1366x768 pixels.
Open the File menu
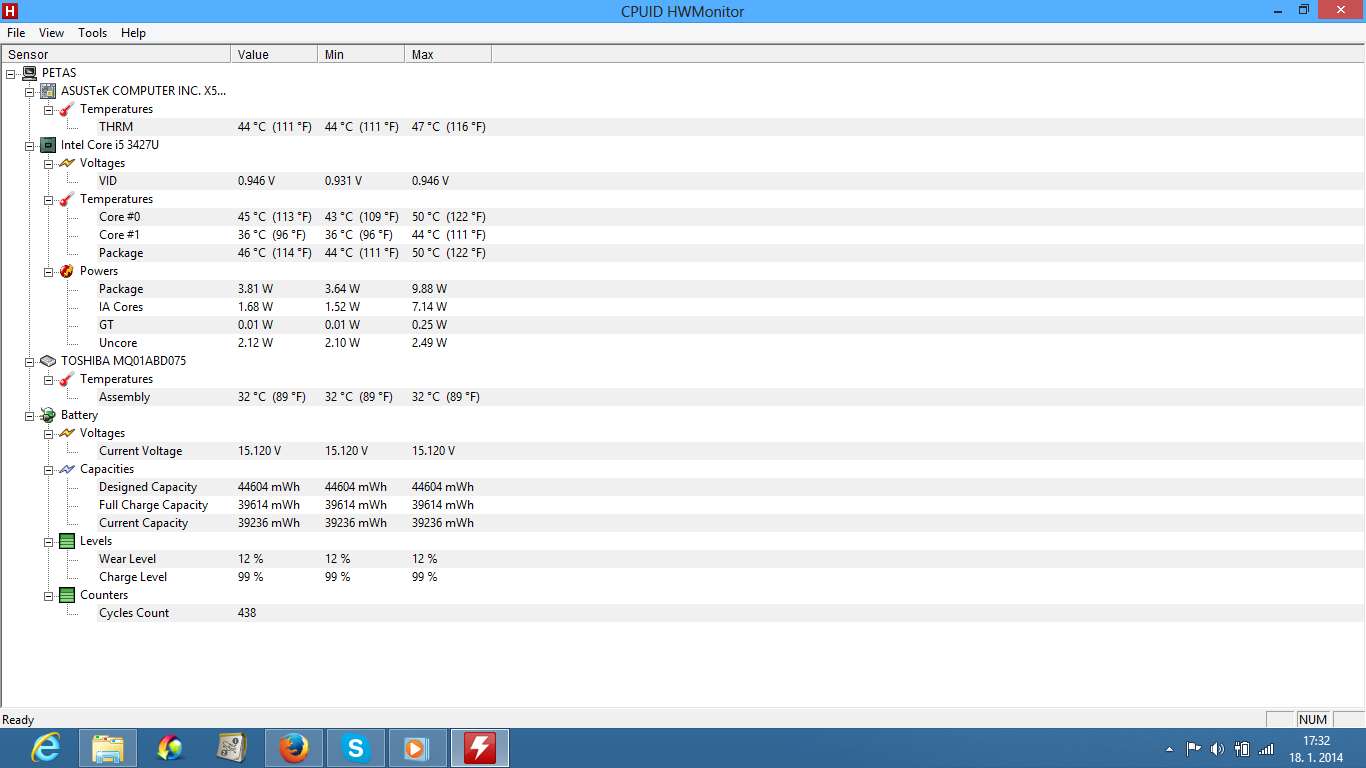[16, 33]
